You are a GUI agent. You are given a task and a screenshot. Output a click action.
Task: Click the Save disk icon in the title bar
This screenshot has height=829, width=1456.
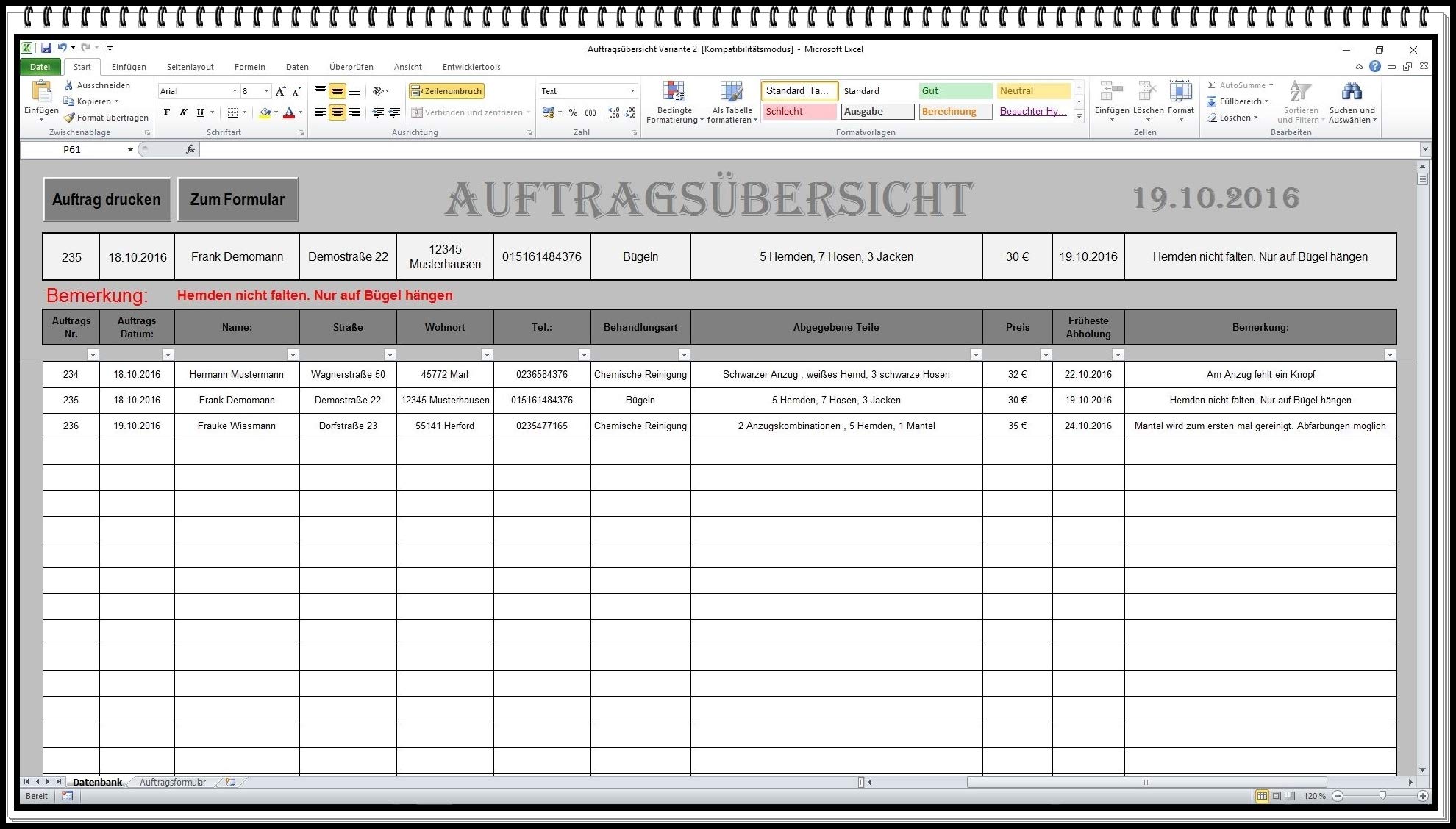(x=46, y=48)
